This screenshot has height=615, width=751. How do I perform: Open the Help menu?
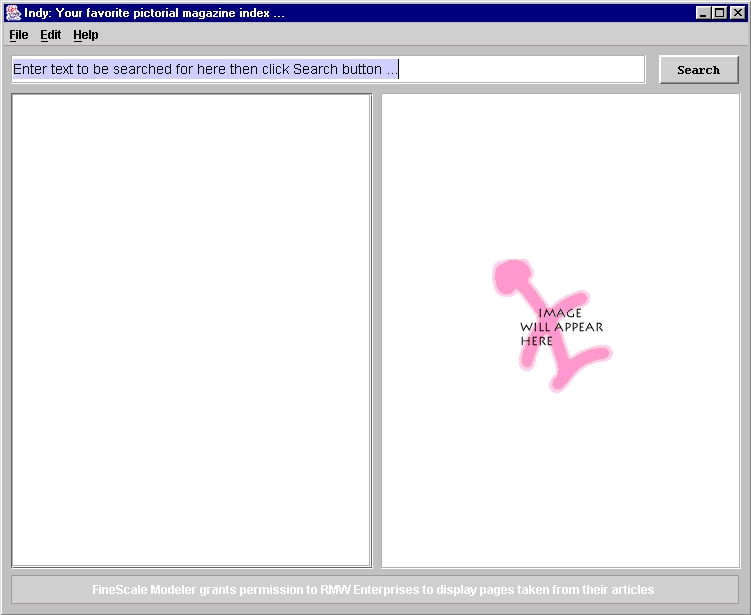point(86,35)
